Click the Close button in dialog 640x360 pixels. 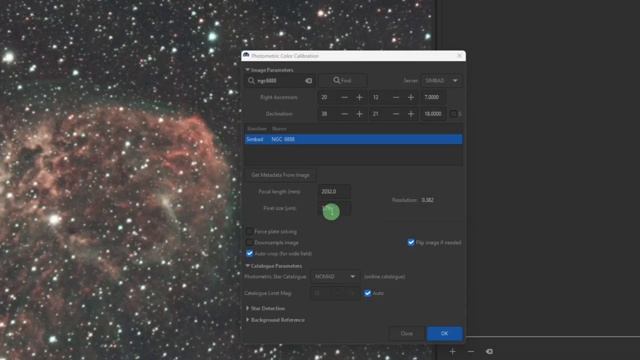click(407, 333)
